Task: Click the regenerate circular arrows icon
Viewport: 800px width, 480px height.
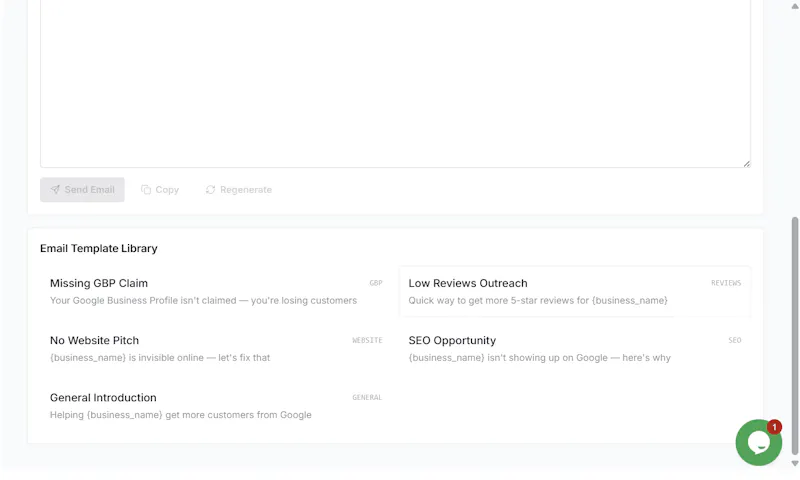Action: 210,190
